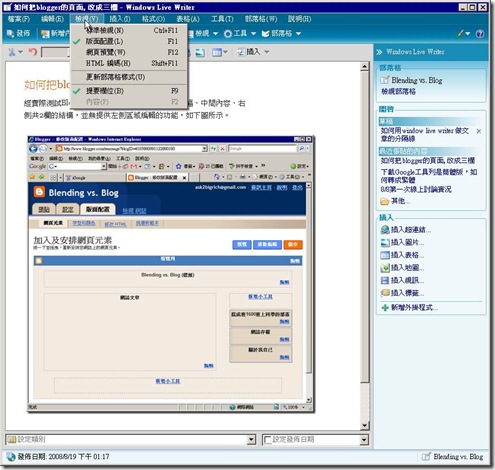Choose HTML 編碼(H) from the view menu

[x=129, y=63]
